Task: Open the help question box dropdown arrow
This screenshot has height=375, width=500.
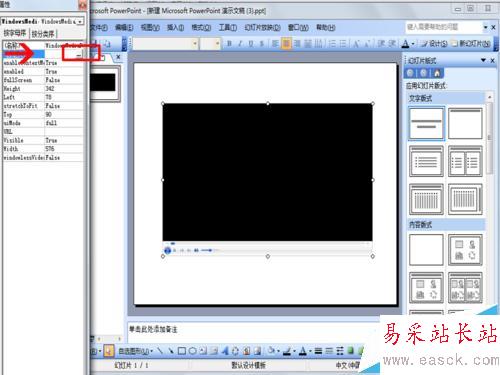Action: [485, 27]
